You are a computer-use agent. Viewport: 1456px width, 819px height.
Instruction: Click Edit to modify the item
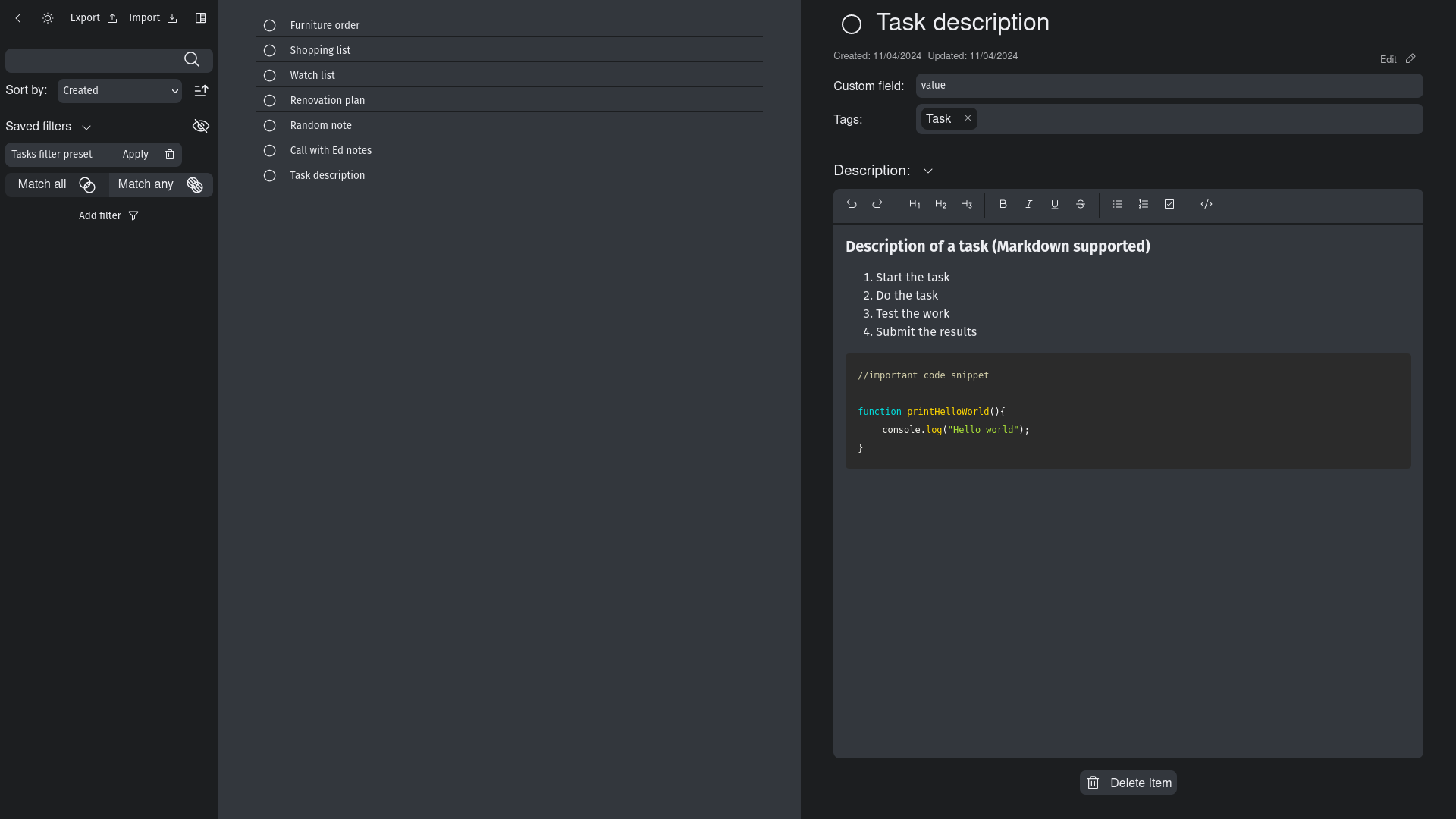(x=1398, y=59)
